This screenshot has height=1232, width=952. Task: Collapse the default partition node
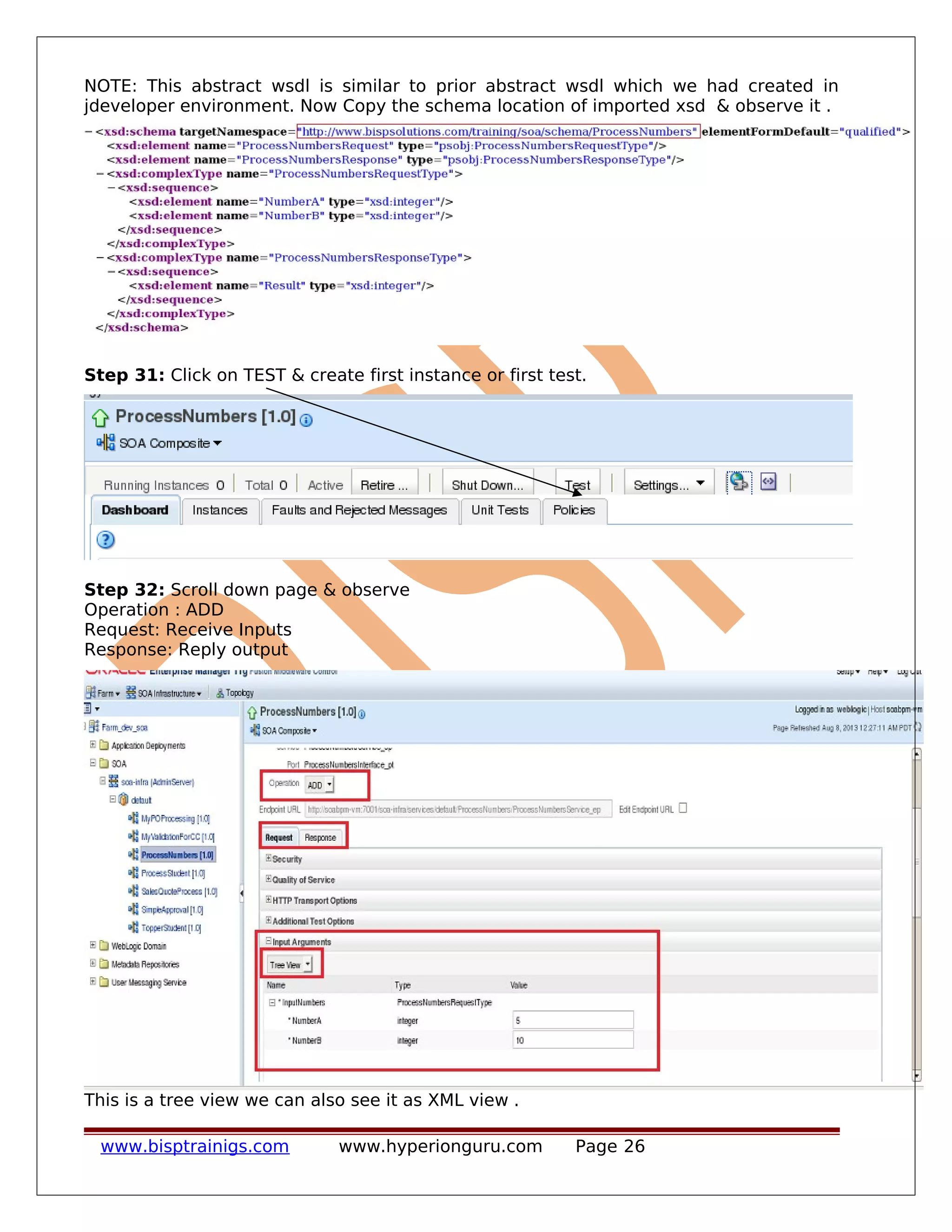pos(112,799)
